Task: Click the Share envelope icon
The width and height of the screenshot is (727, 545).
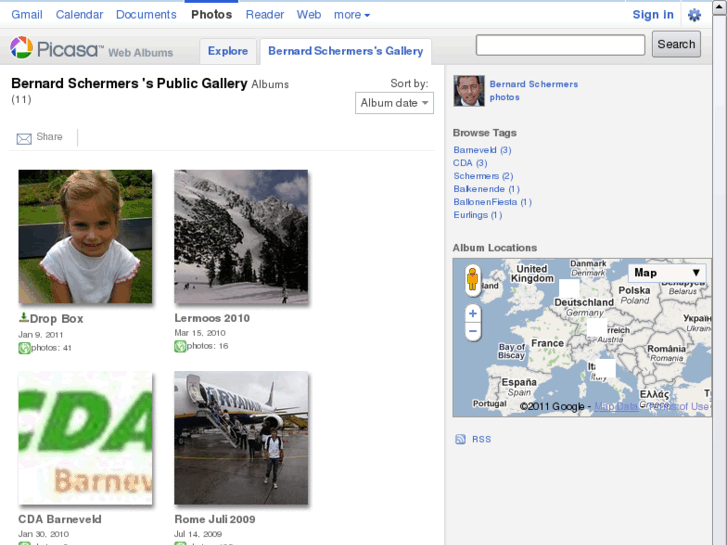Action: tap(24, 138)
